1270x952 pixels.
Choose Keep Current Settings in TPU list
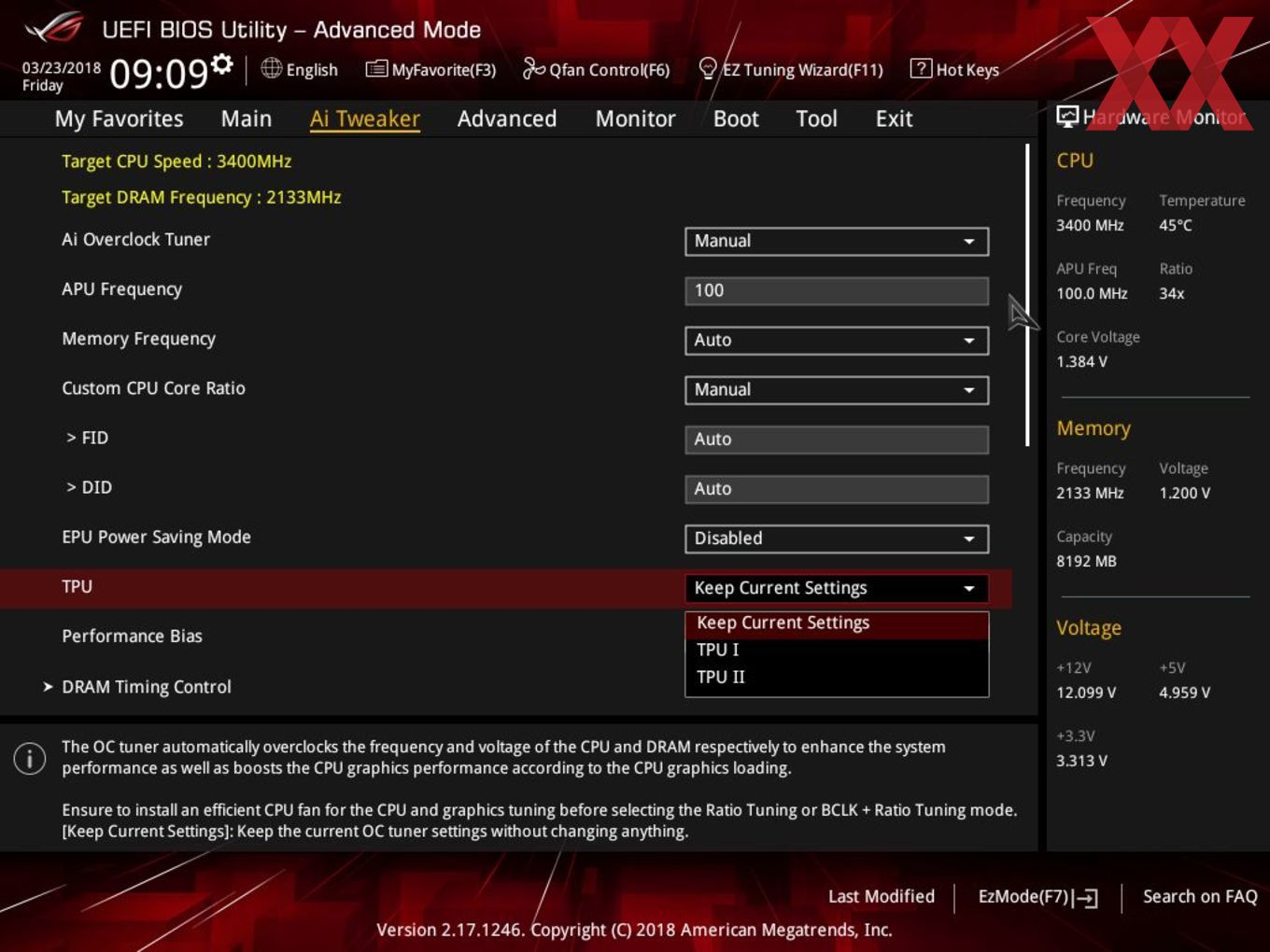837,623
